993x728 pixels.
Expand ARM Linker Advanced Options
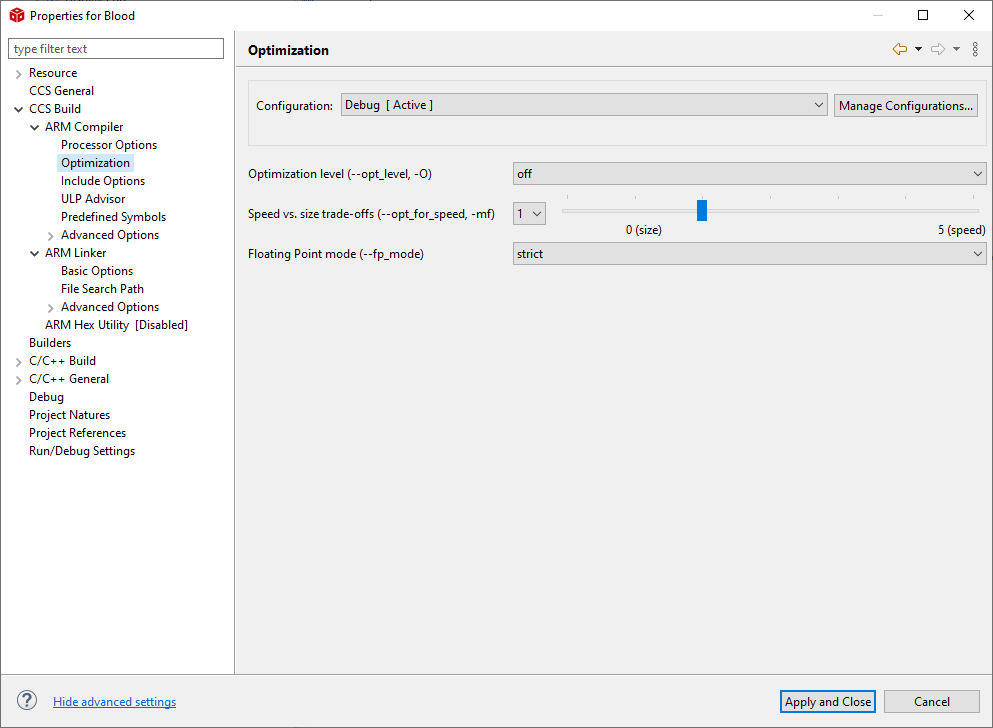pos(51,308)
